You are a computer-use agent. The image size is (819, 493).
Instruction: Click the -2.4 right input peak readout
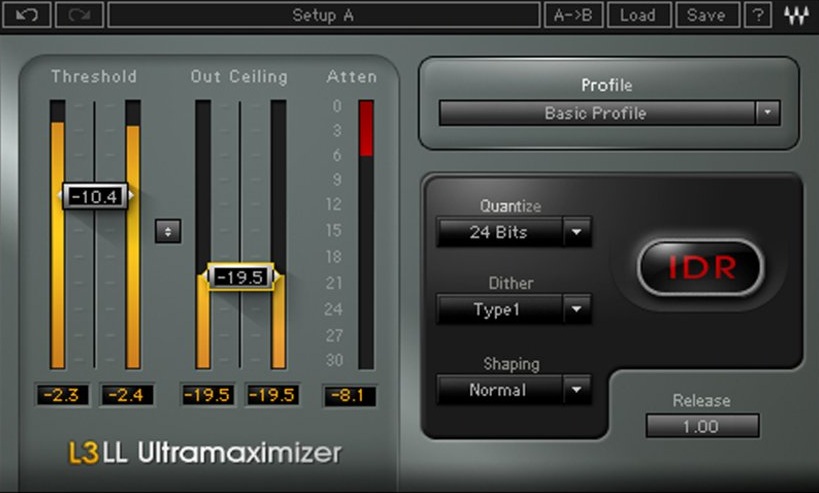(x=126, y=395)
